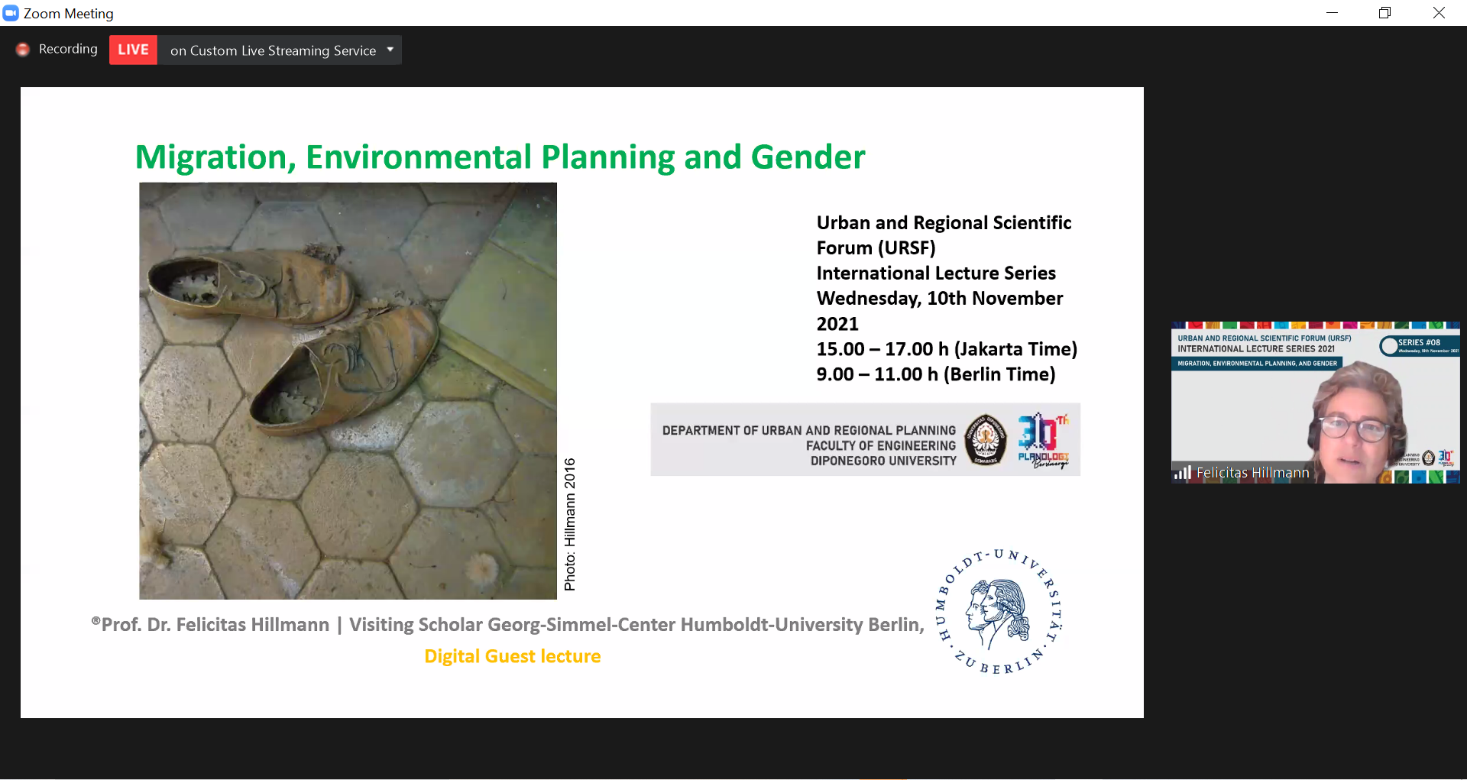
Task: Click the Diponegoro University crest logo
Action: (985, 439)
